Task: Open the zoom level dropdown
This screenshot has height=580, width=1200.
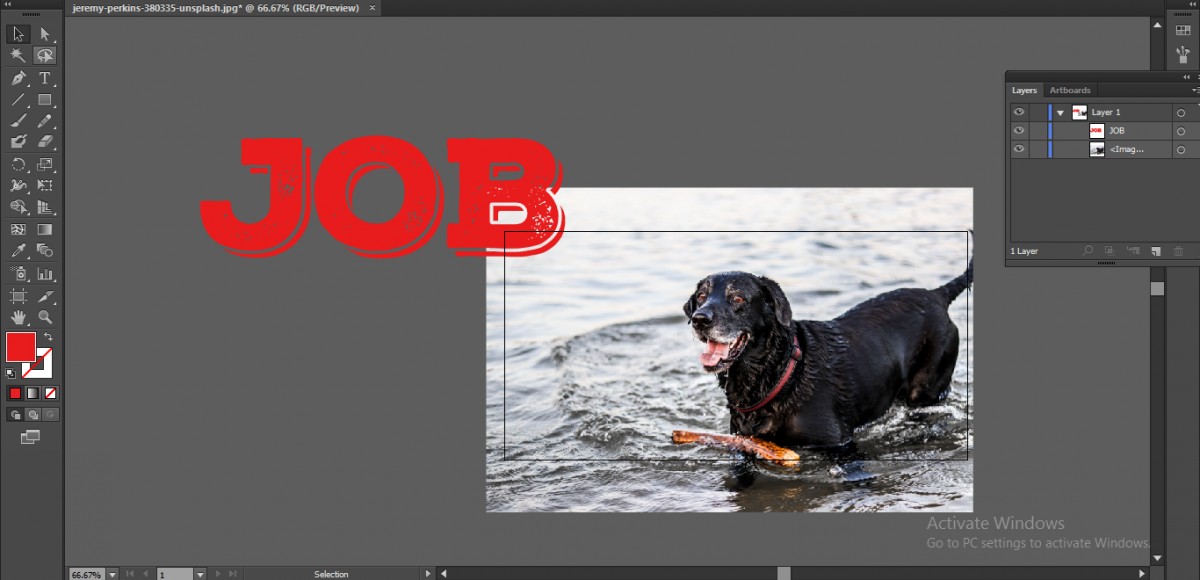Action: pos(111,574)
